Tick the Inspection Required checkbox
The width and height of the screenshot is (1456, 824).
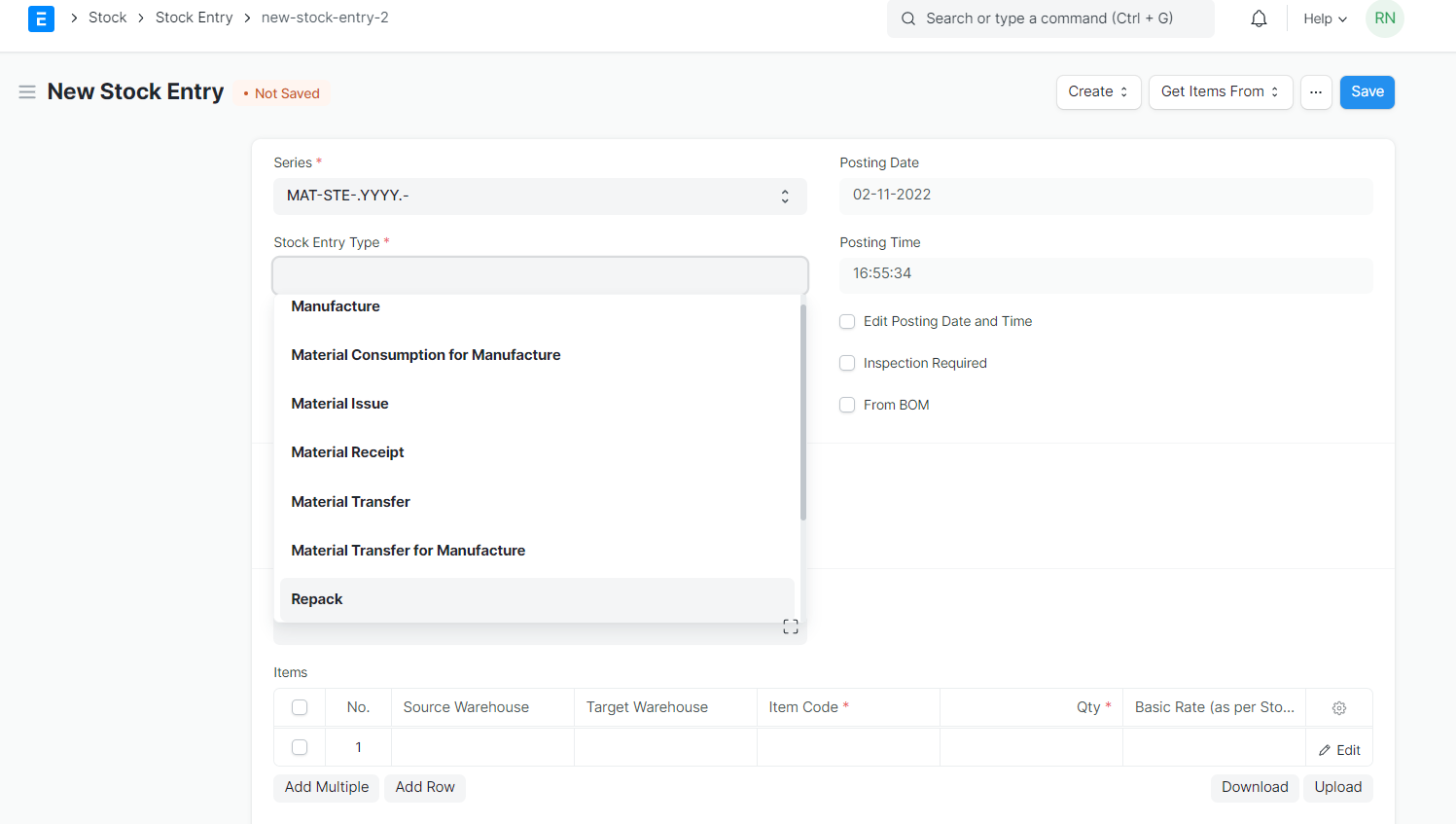point(847,364)
